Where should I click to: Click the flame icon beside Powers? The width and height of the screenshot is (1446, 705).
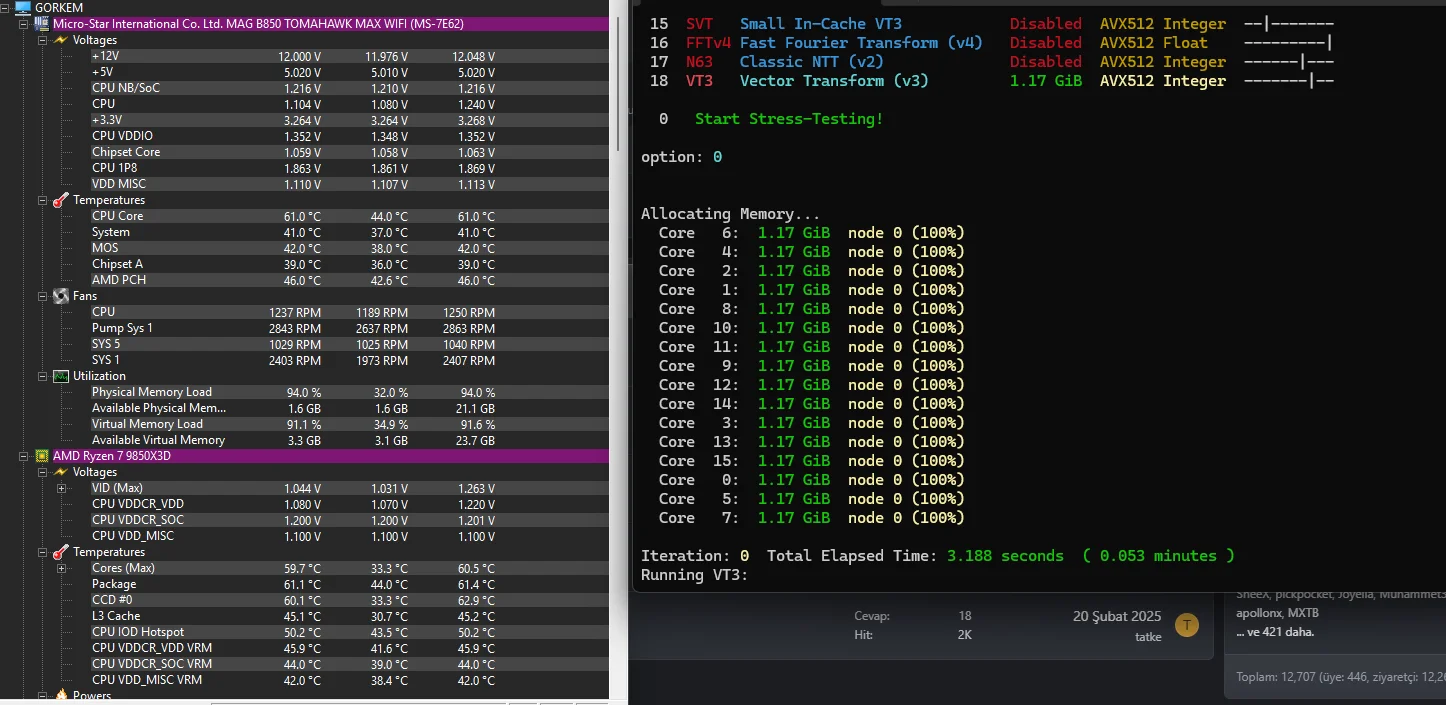click(x=61, y=695)
